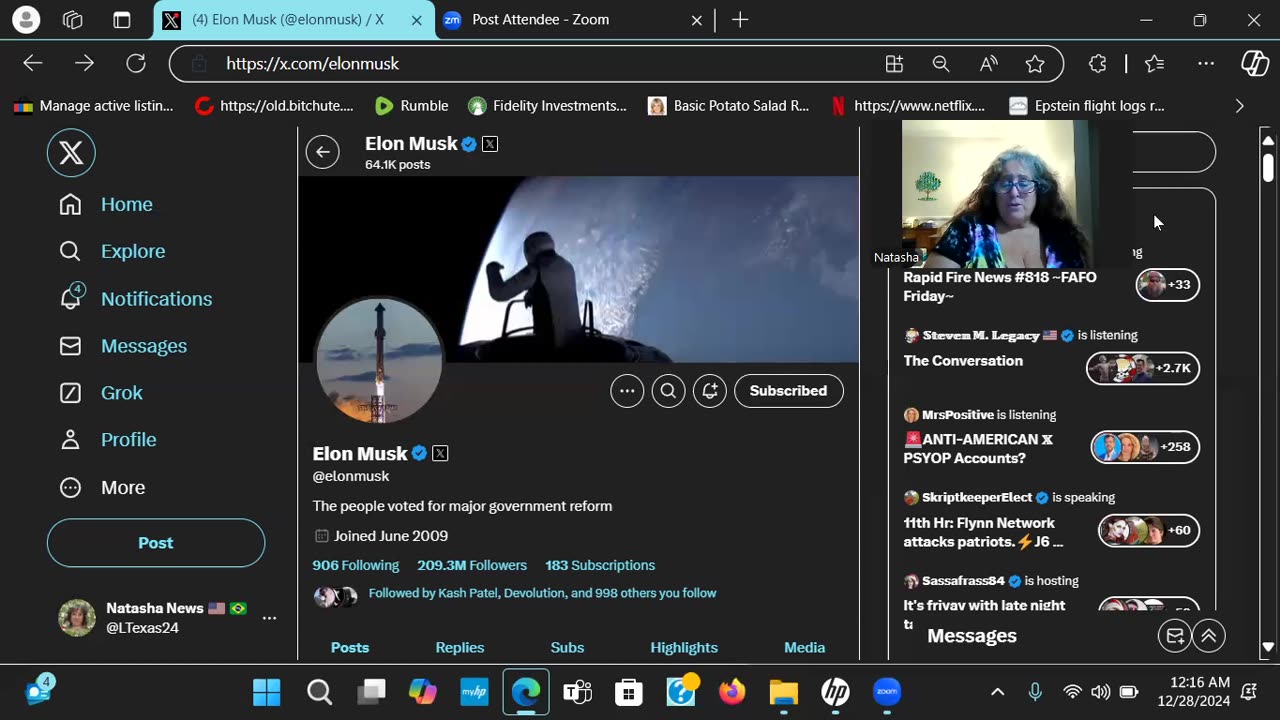The height and width of the screenshot is (720, 1280).
Task: Open Elon Musk's rocket profile picture
Action: pos(379,361)
